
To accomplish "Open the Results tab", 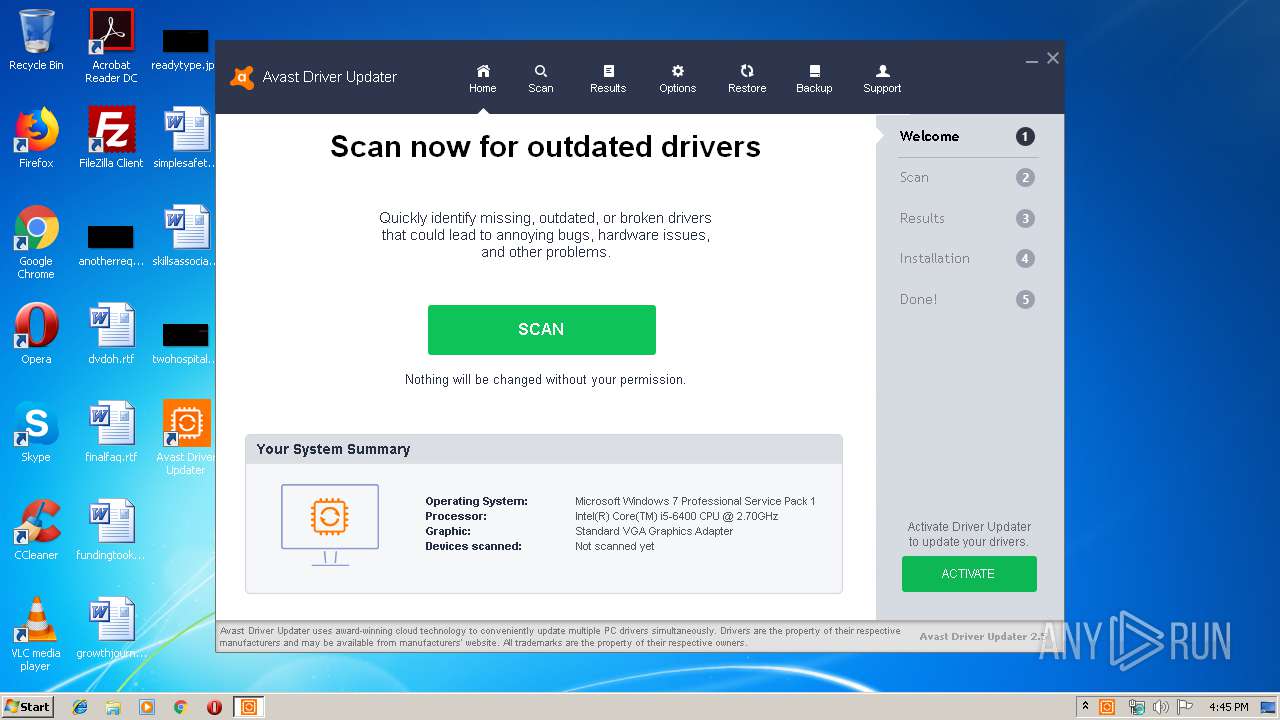I will tap(608, 79).
